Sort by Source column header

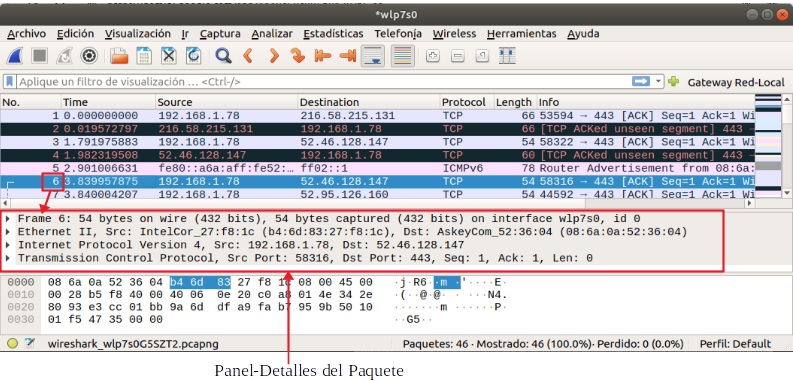click(x=227, y=102)
